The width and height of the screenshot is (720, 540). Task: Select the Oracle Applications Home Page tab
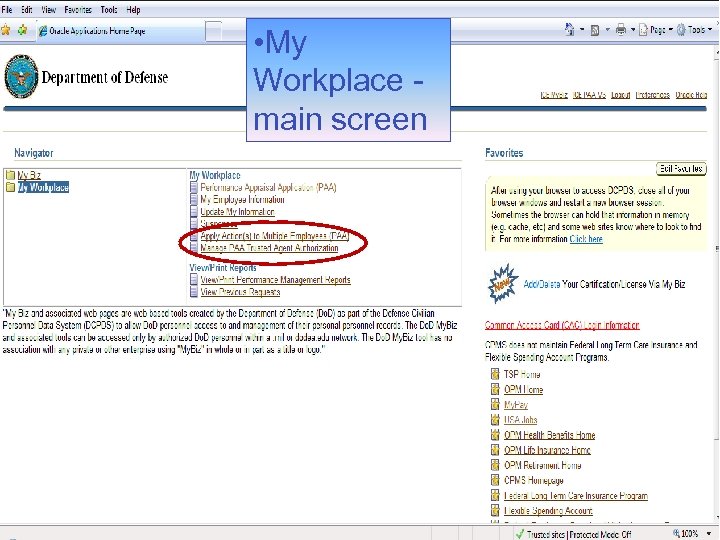[x=120, y=31]
